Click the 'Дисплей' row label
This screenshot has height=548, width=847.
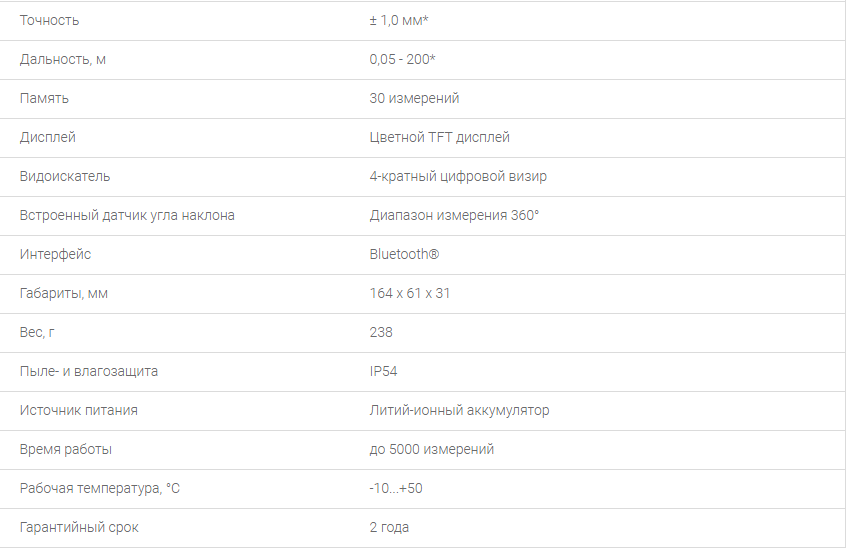(48, 137)
